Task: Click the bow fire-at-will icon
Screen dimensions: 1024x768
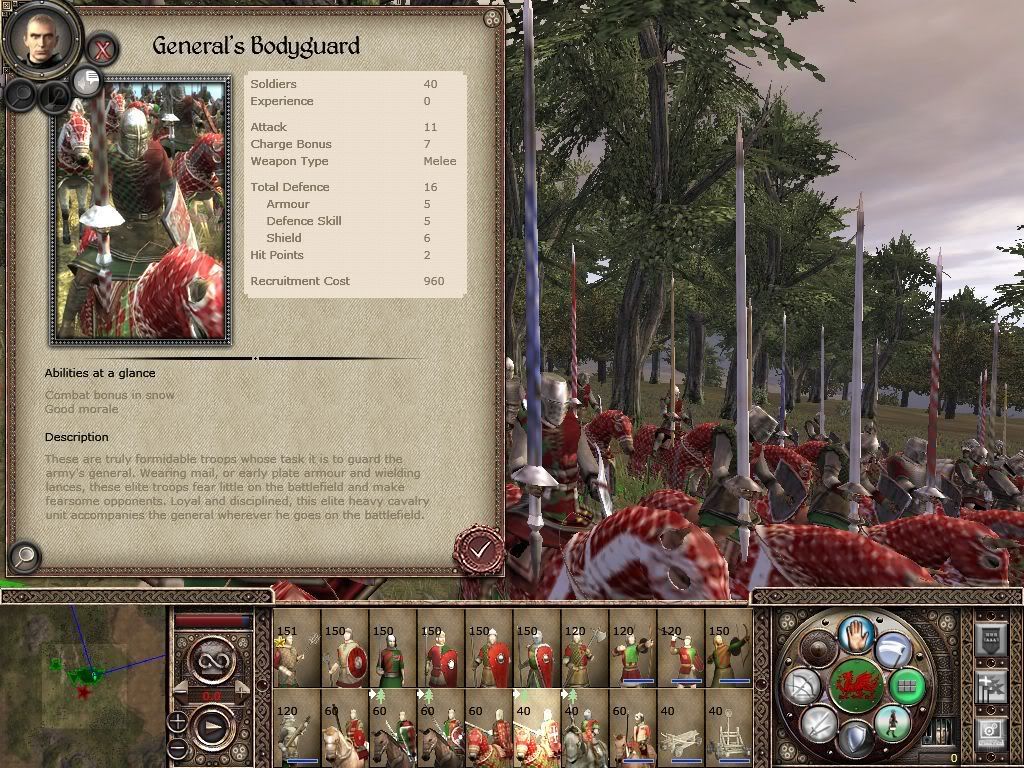Action: (x=802, y=686)
